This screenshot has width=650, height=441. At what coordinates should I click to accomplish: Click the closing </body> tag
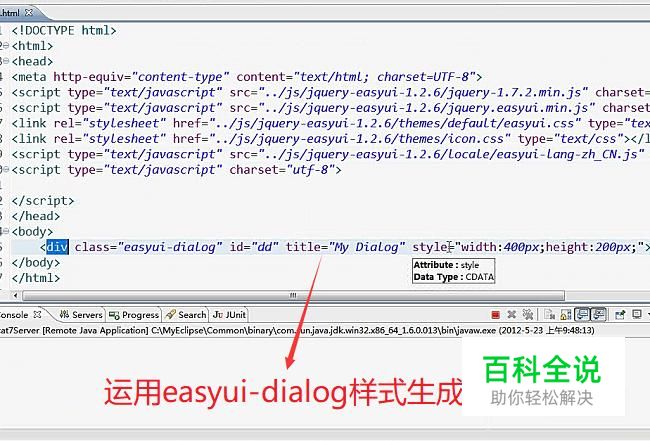point(36,263)
